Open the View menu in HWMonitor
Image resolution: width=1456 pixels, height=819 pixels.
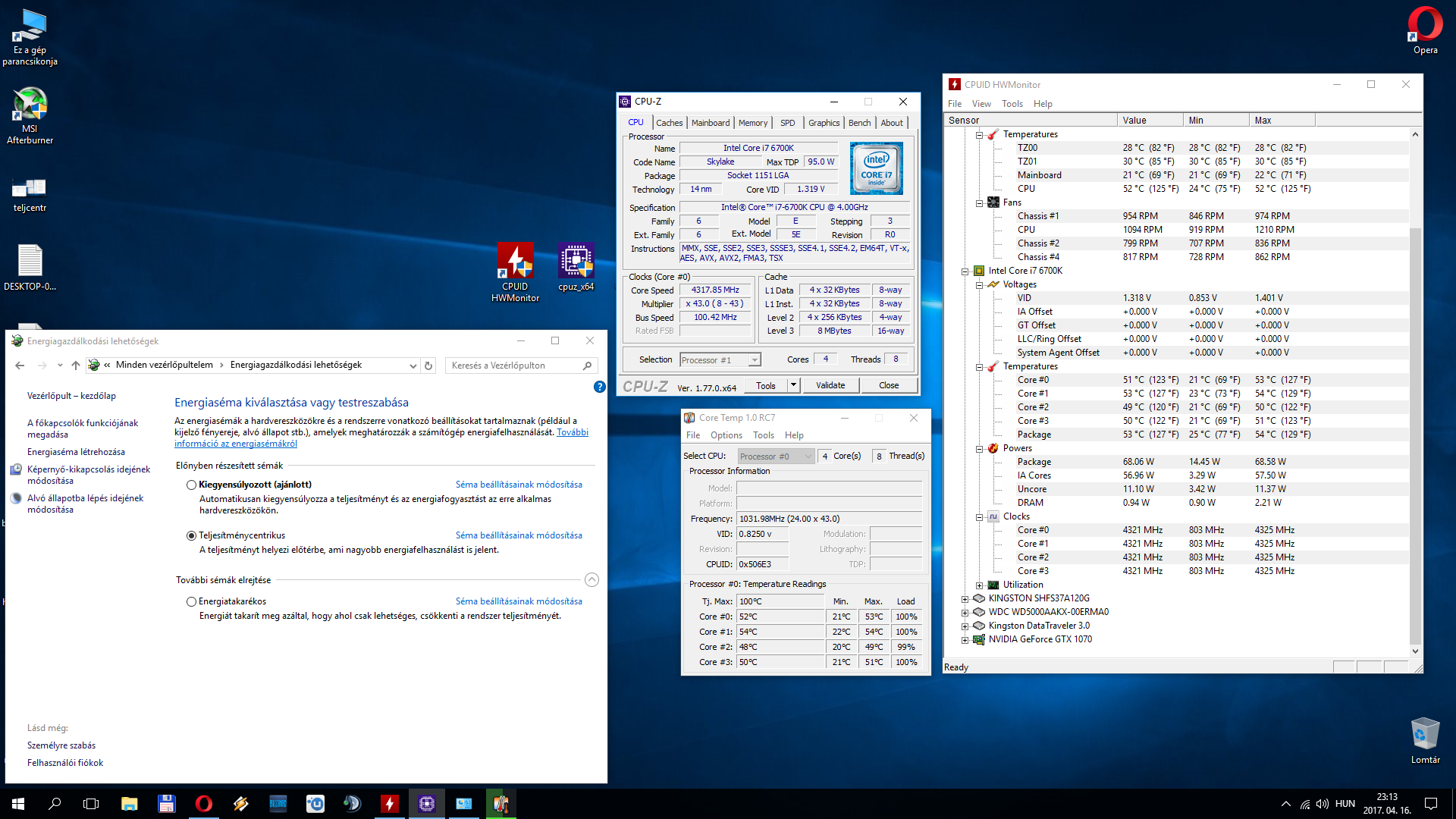pos(981,104)
